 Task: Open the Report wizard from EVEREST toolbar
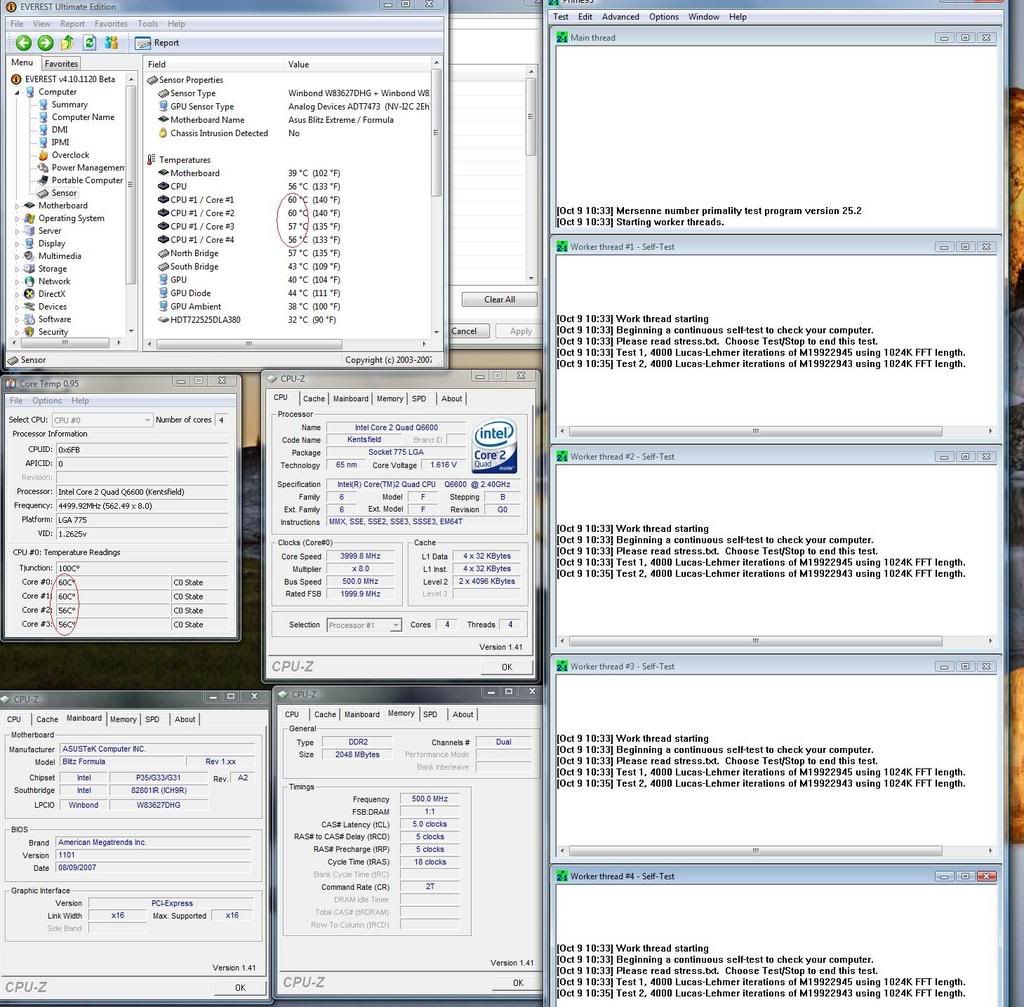pyautogui.click(x=157, y=43)
